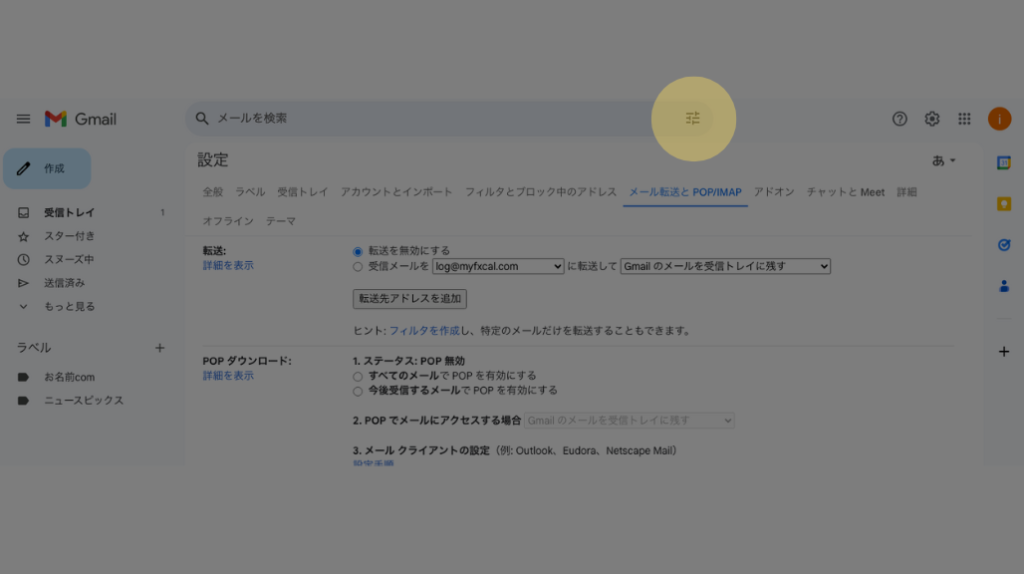
Task: Open Google Keep in side panel
Action: point(1004,204)
